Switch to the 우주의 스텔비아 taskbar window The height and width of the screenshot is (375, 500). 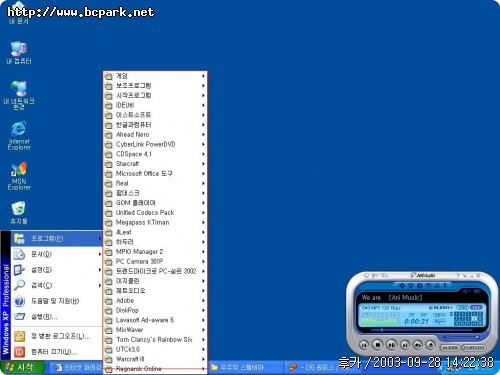pyautogui.click(x=246, y=368)
